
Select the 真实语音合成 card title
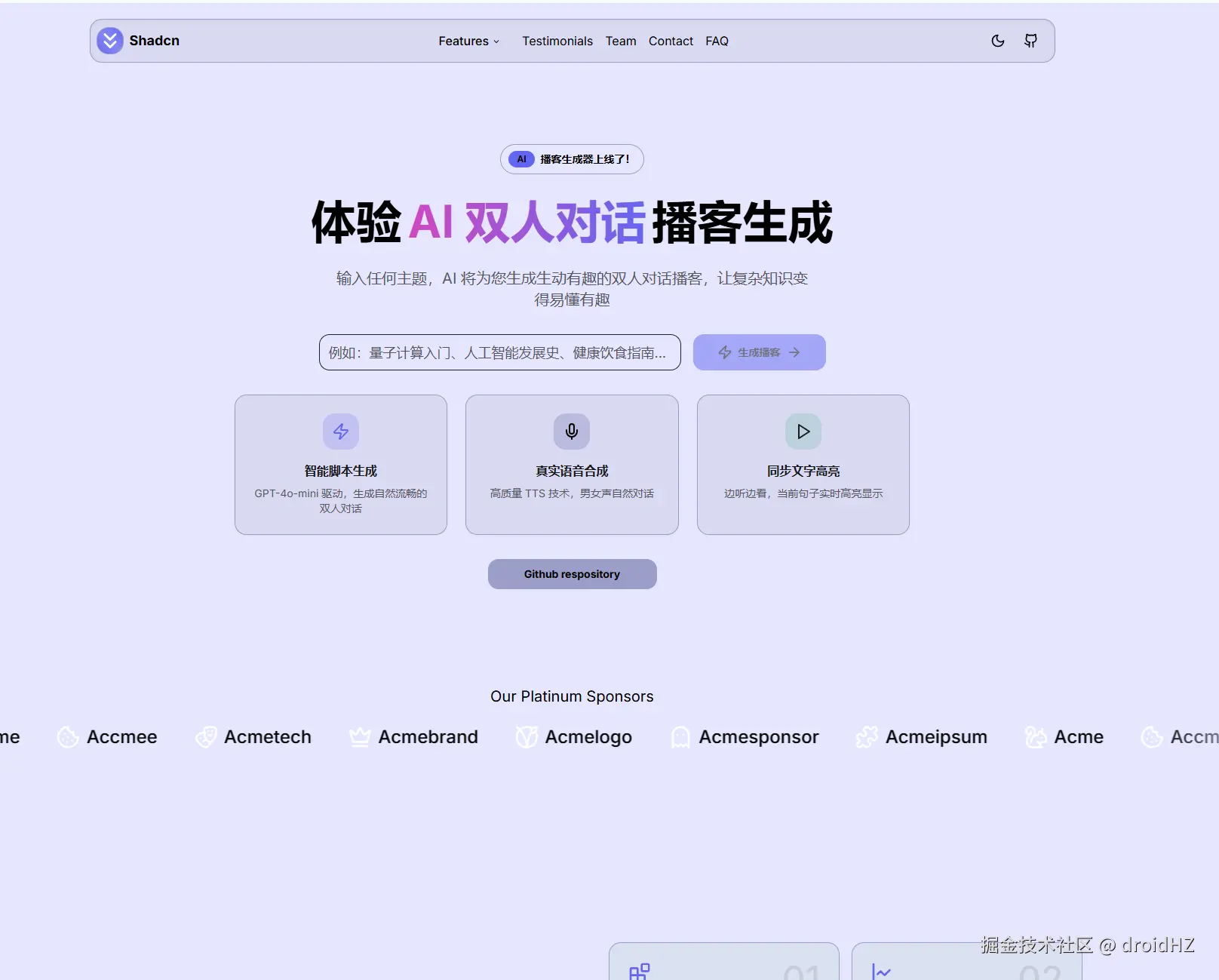coord(572,471)
